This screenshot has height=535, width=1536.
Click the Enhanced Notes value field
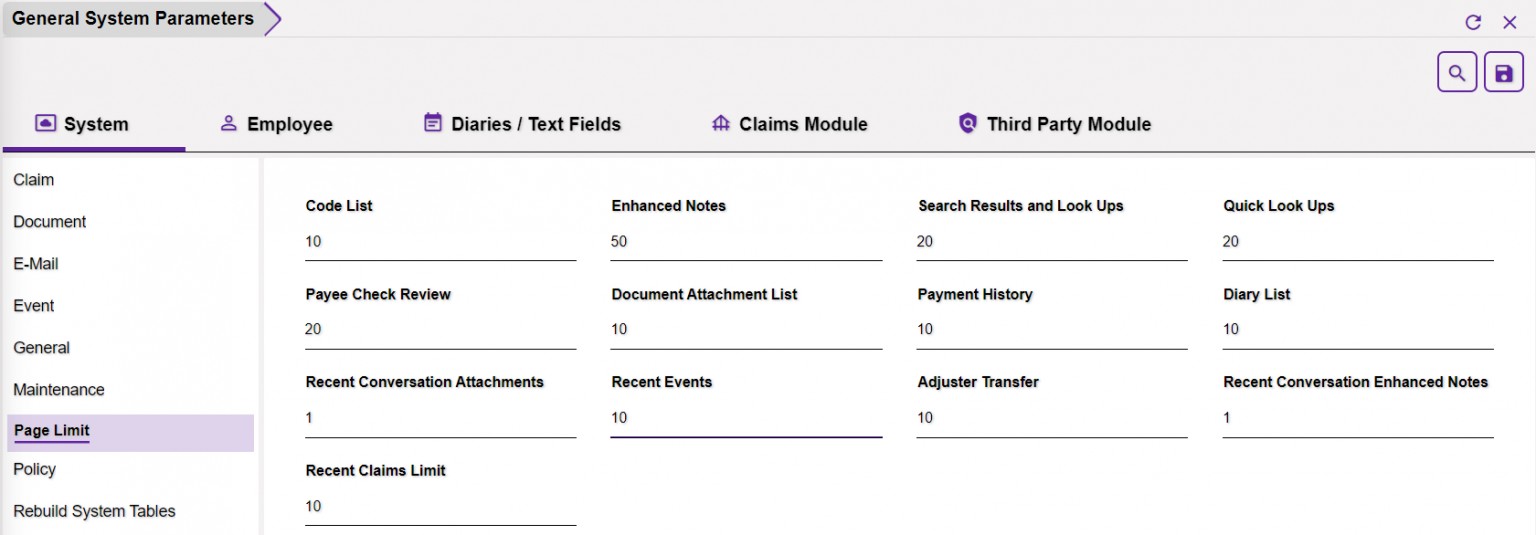pyautogui.click(x=747, y=242)
